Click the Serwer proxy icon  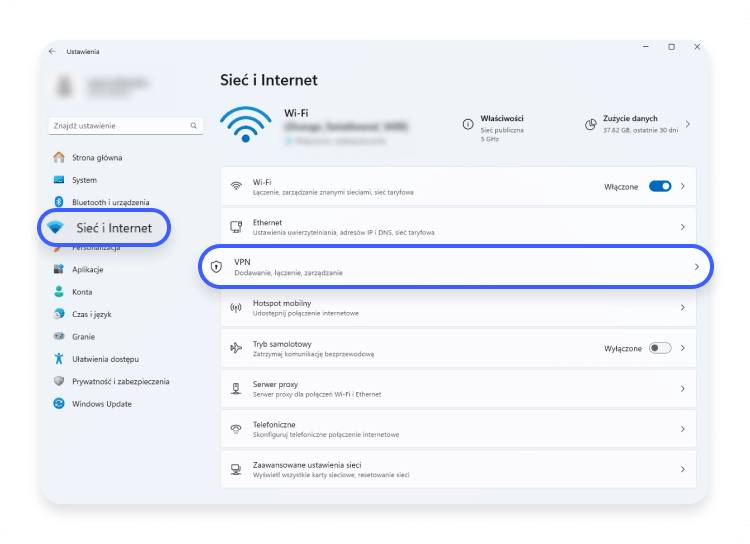tap(236, 388)
